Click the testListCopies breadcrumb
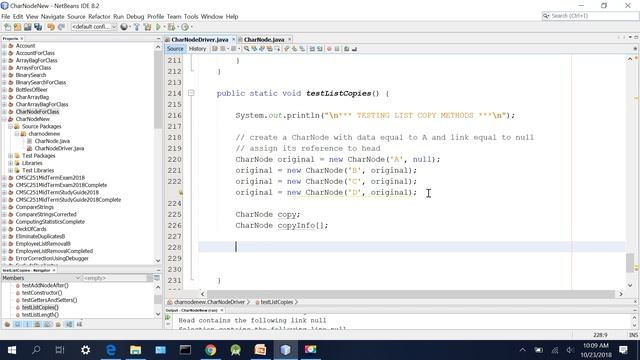This screenshot has width=640, height=360. click(x=277, y=302)
